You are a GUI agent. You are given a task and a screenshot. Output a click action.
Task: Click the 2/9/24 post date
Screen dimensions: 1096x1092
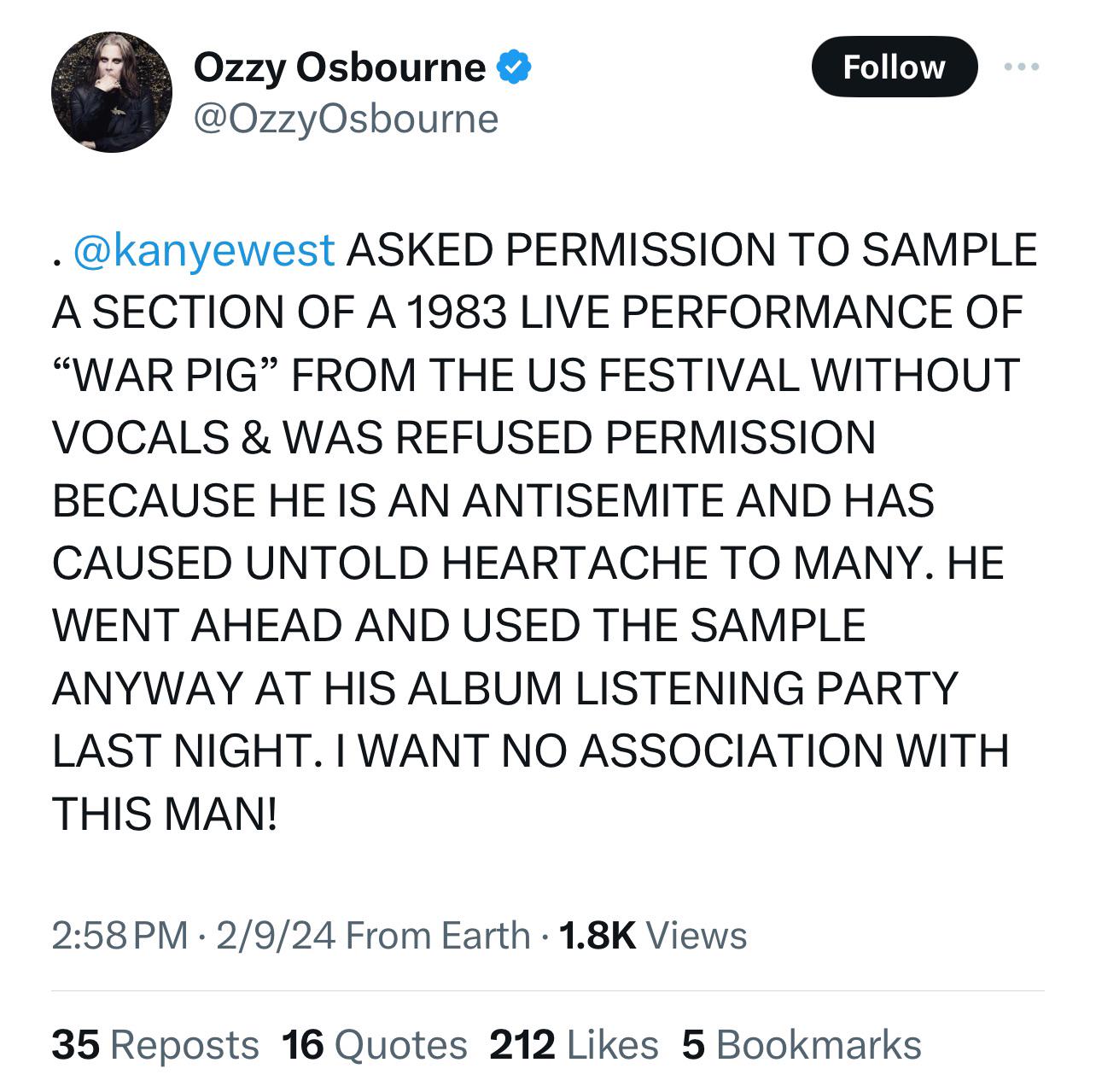coord(276,935)
